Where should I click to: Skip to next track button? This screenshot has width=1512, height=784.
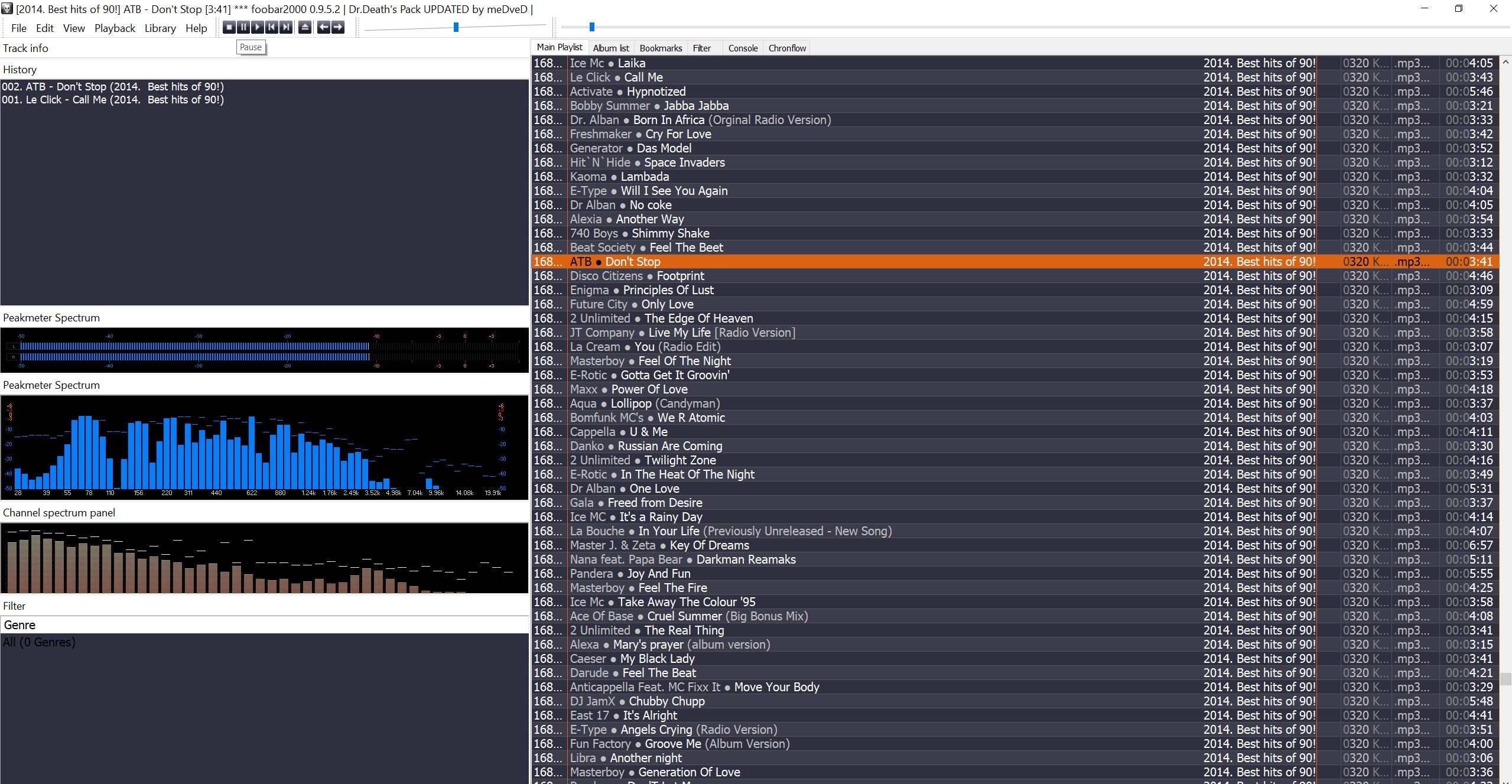click(x=285, y=27)
